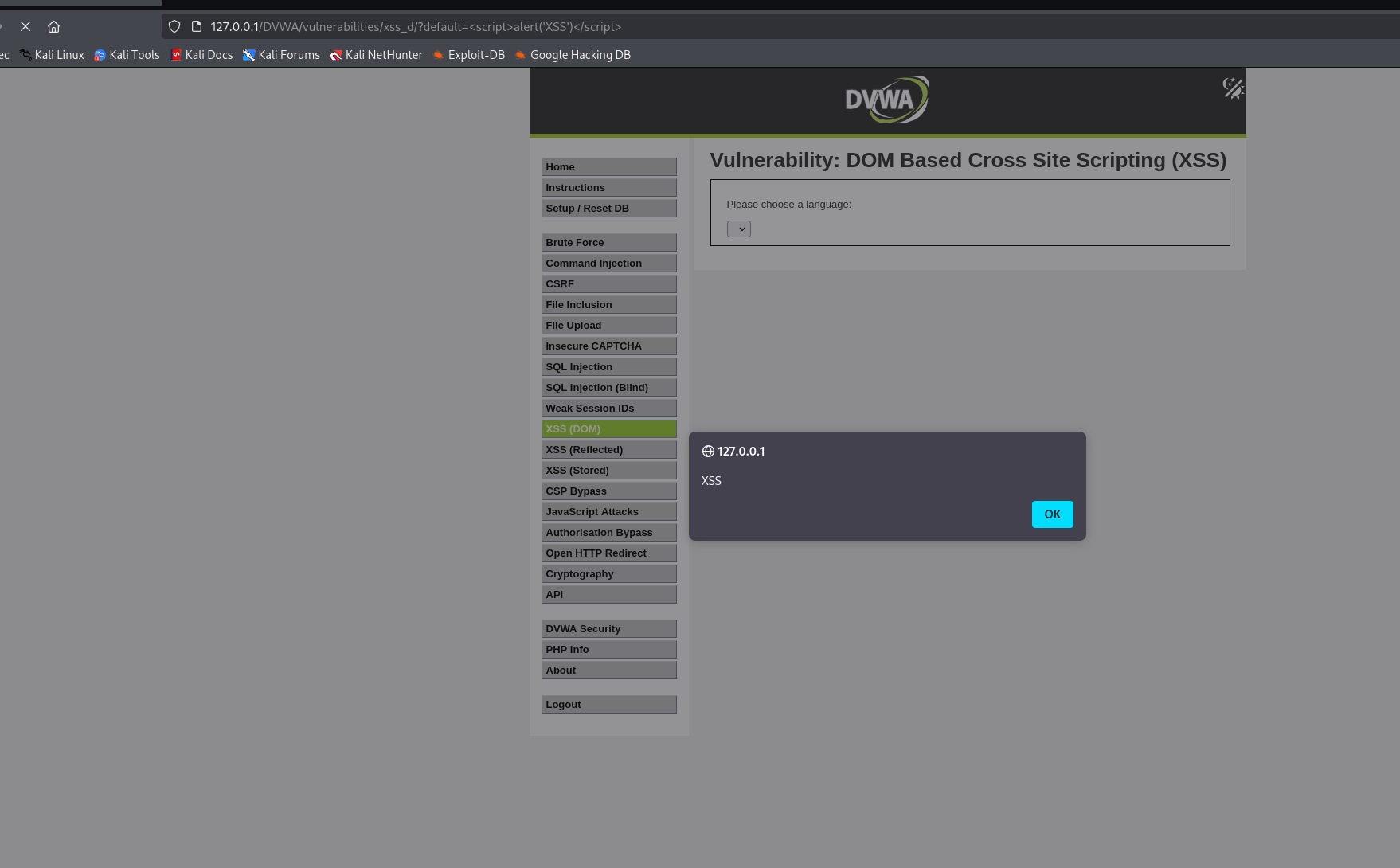Open API menu item
The image size is (1400, 868).
coord(609,594)
